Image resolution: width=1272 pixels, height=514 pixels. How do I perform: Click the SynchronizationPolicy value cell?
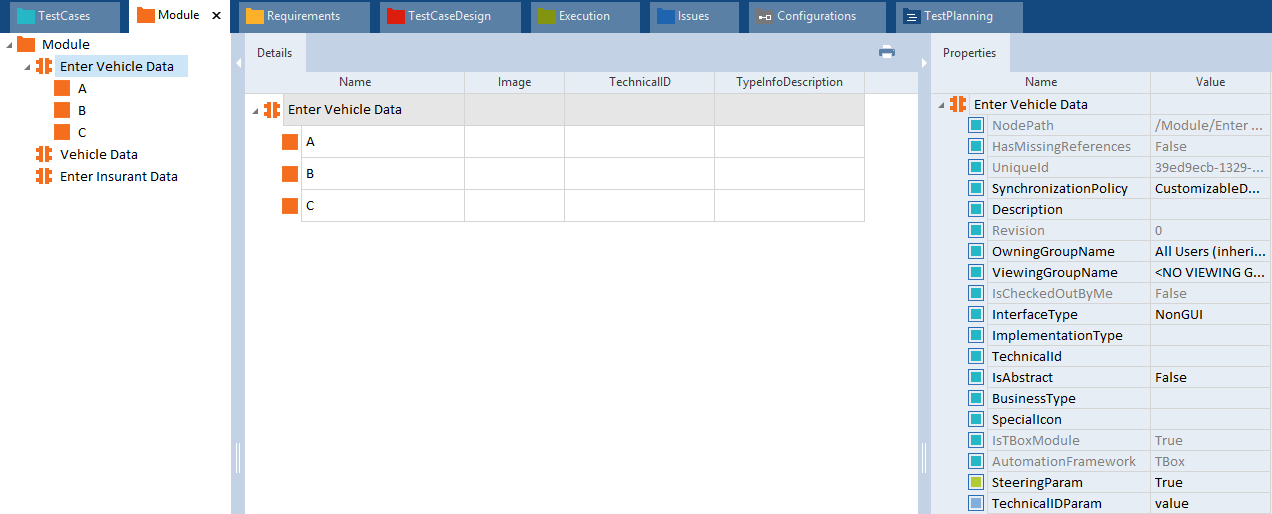click(x=1211, y=189)
